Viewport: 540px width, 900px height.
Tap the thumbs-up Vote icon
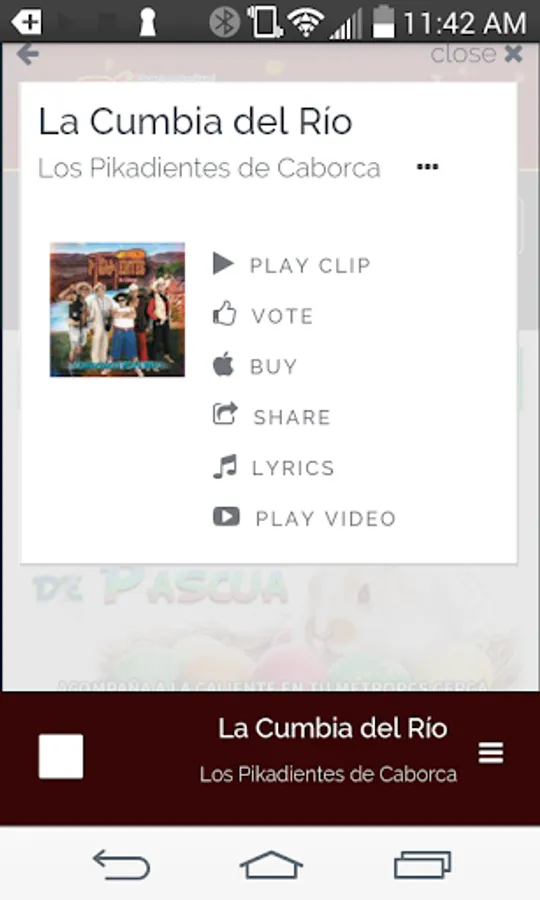[x=224, y=314]
